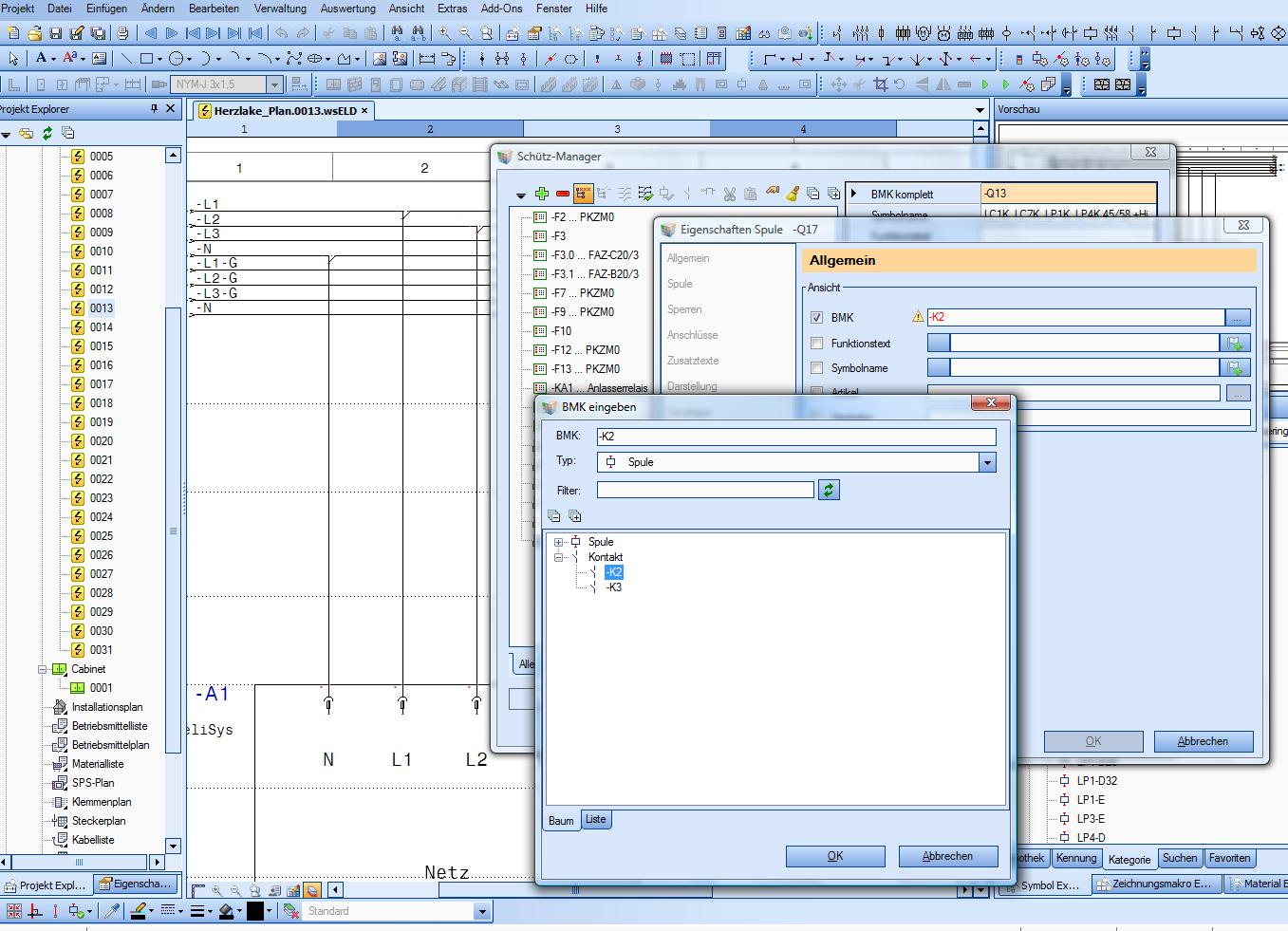Screen dimensions: 1288x931
Task: Enable the Funktionstext checkbox
Action: pos(817,343)
